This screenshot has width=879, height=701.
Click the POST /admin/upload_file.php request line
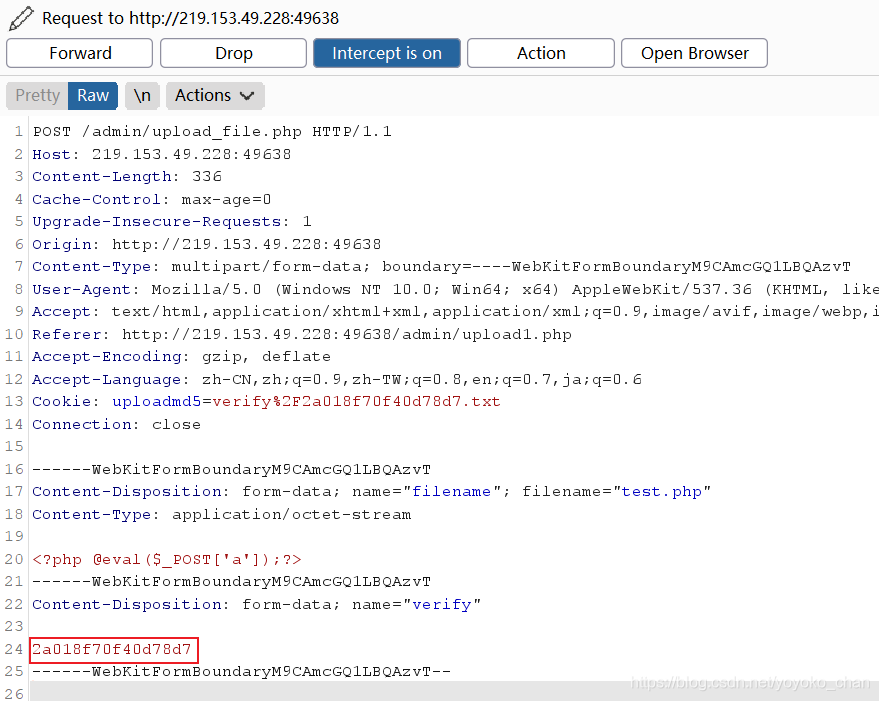coord(212,132)
